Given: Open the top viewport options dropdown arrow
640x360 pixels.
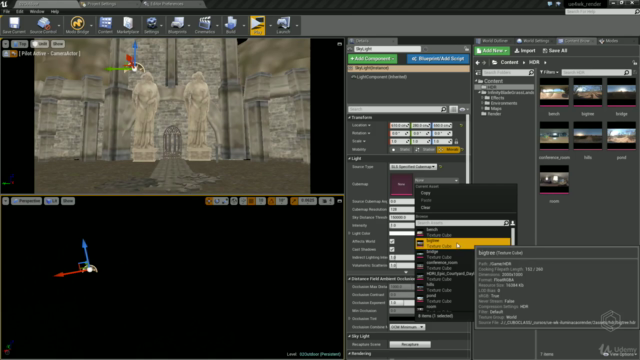Looking at the screenshot, I should [x=6, y=44].
